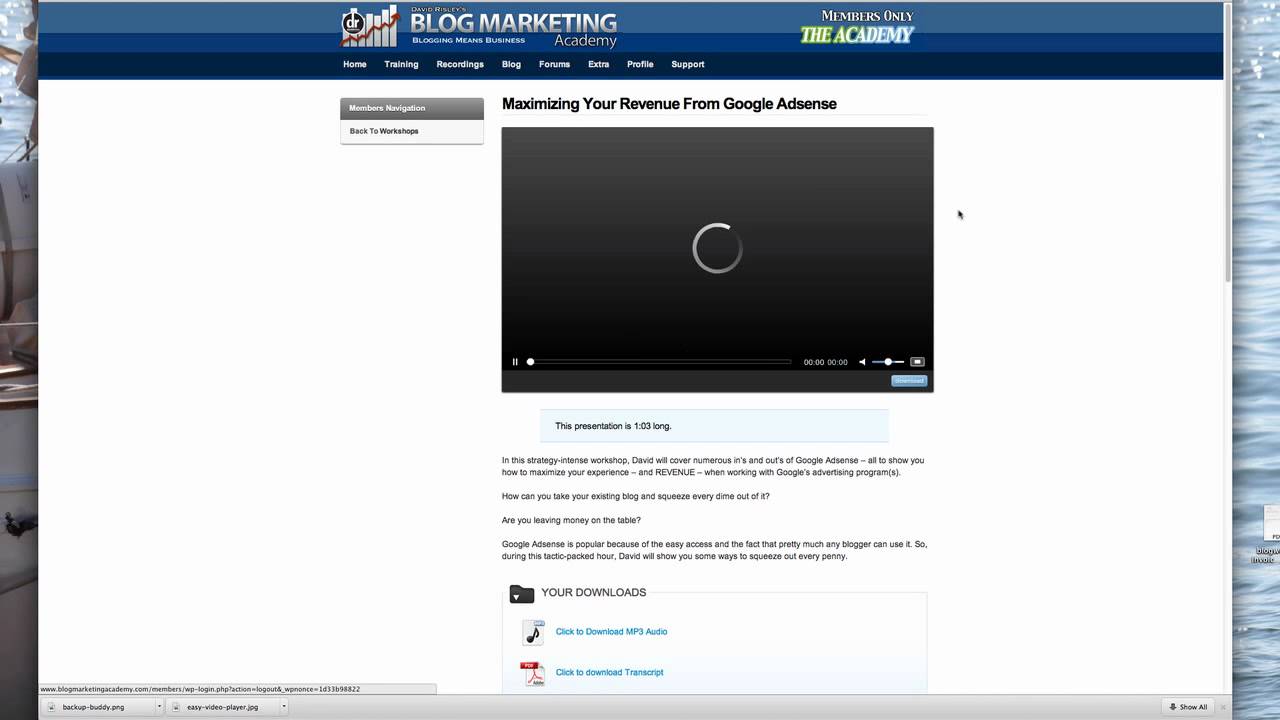
Task: Click the Maximizing Your Revenue From Google Adsense heading
Action: pos(669,104)
